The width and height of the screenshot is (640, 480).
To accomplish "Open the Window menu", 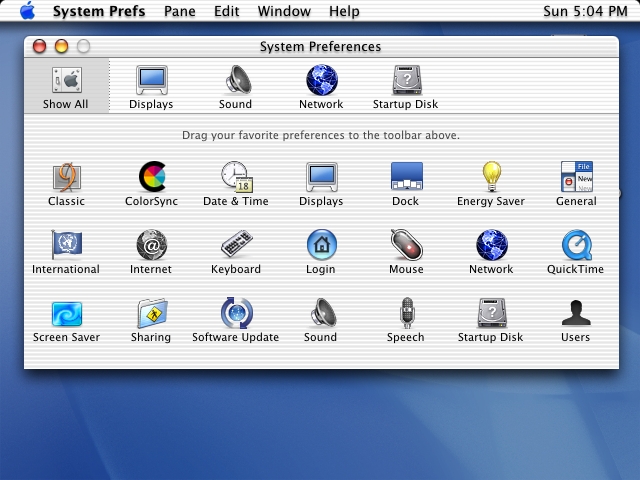I will [284, 11].
